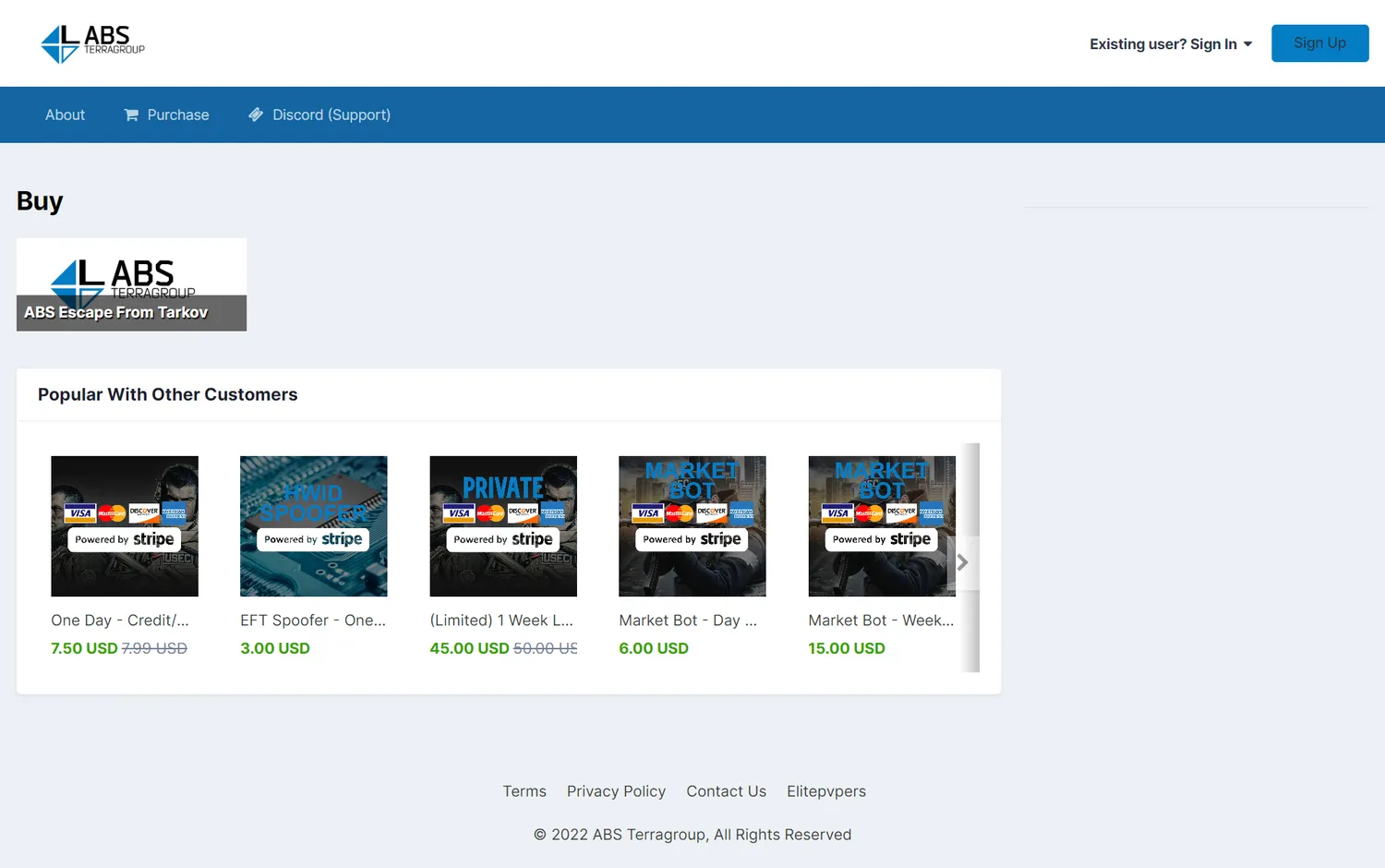Open the Purchase menu item
Viewport: 1385px width, 868px height.
coord(166,115)
